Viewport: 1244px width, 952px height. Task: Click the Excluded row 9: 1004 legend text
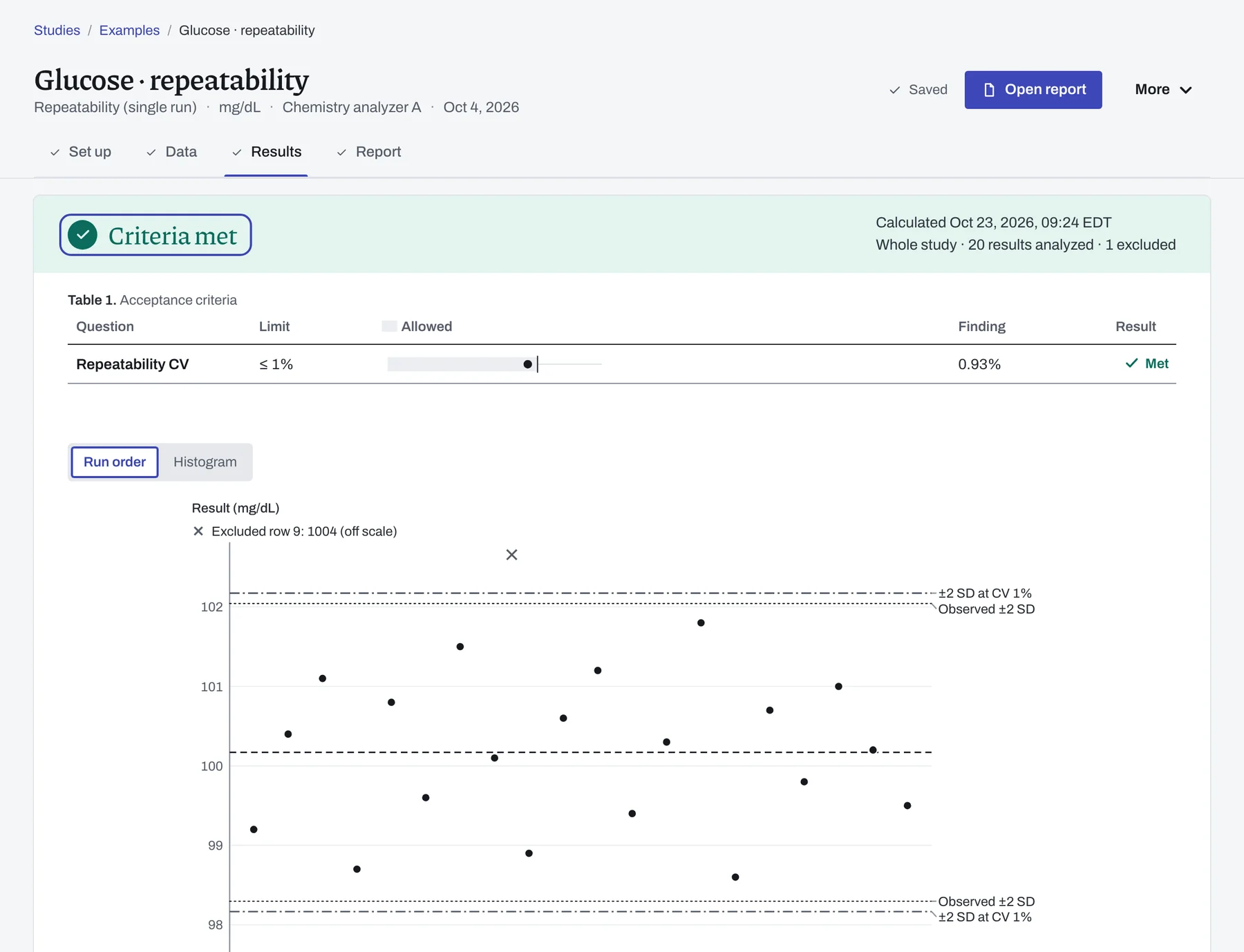pyautogui.click(x=304, y=531)
